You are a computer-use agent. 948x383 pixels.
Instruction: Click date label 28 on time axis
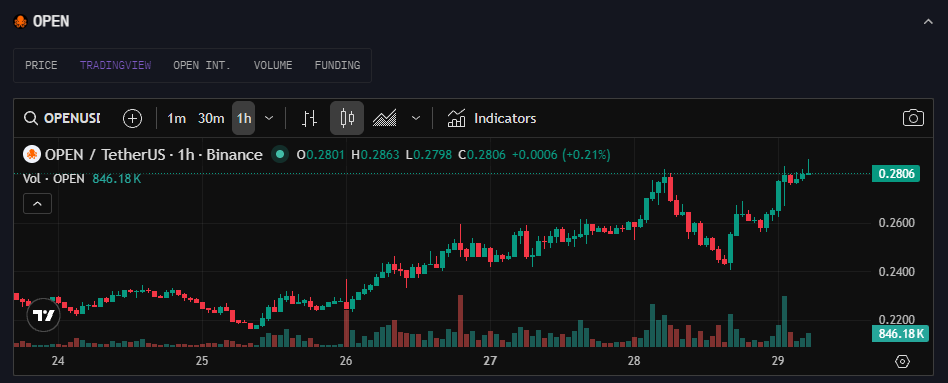pyautogui.click(x=634, y=361)
